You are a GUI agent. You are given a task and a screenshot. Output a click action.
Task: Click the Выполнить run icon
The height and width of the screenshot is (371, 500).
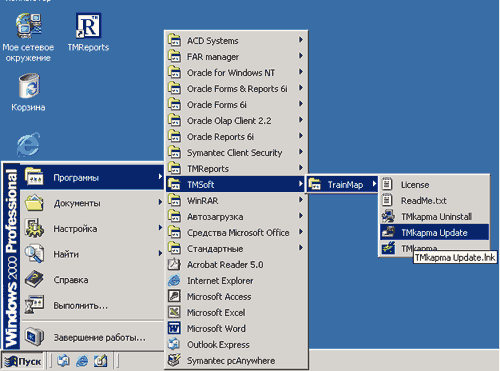[34, 305]
